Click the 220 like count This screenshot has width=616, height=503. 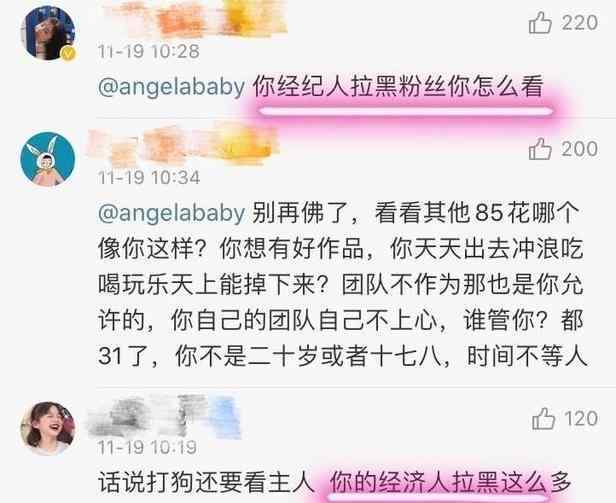(579, 22)
